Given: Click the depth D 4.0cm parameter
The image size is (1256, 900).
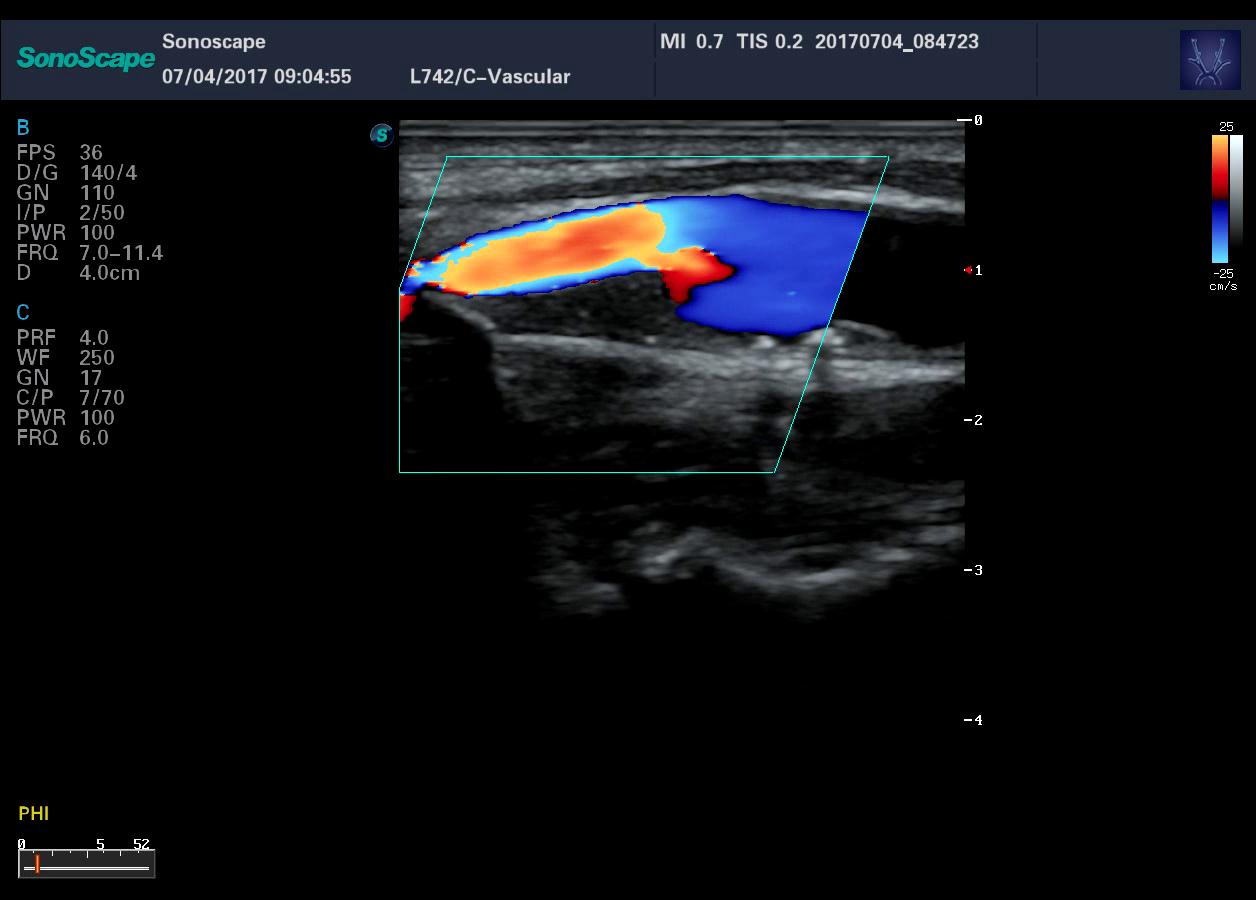Looking at the screenshot, I should coord(109,273).
